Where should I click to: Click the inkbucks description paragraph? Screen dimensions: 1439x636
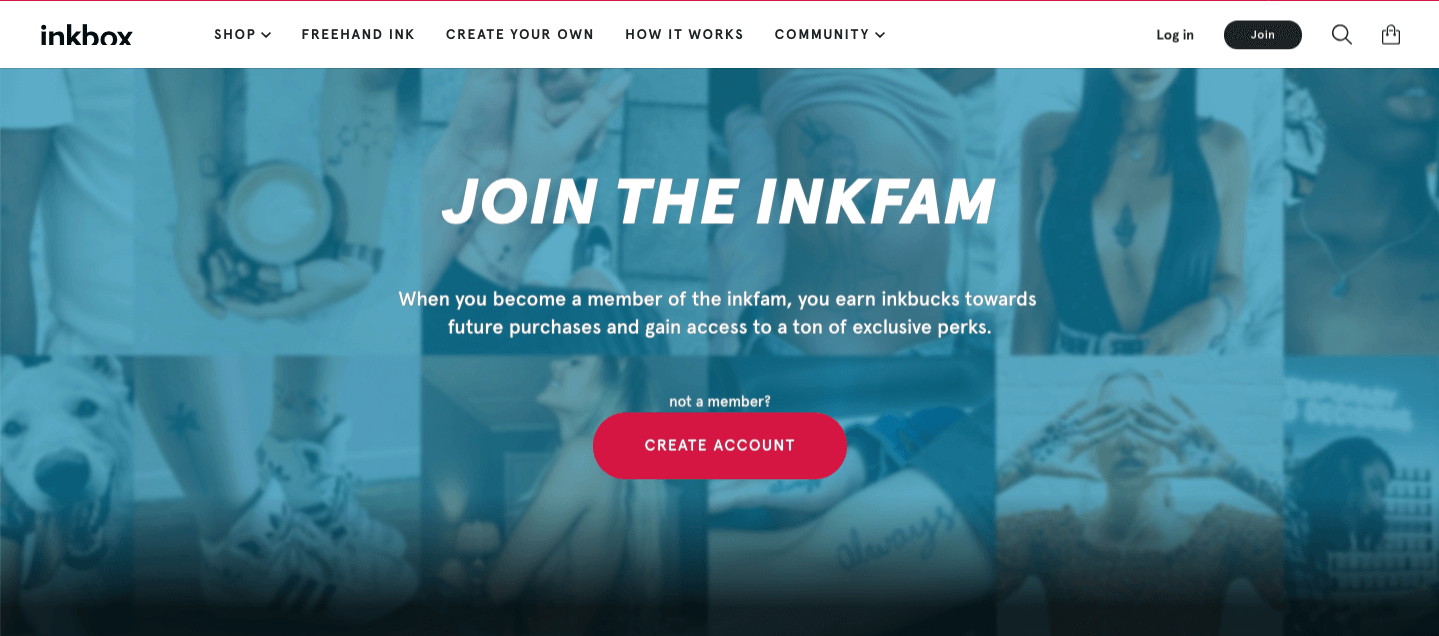[719, 313]
